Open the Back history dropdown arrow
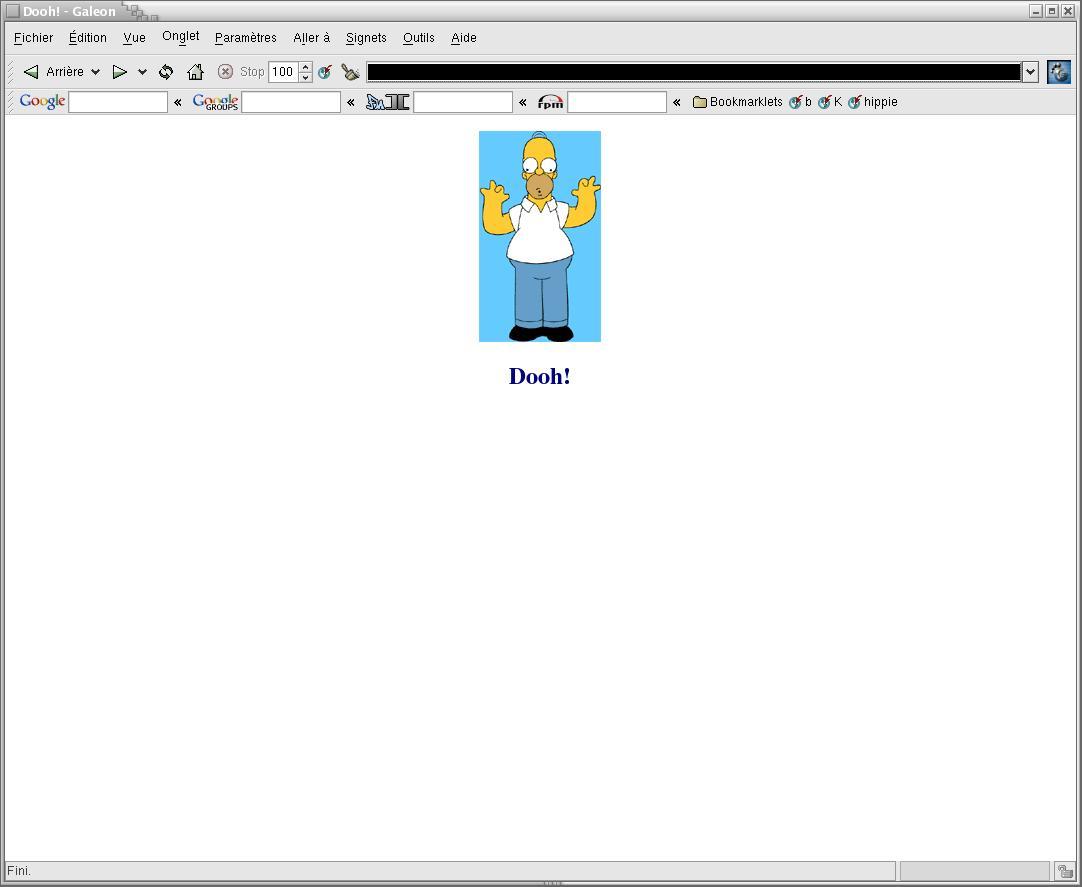The width and height of the screenshot is (1082, 887). pos(95,72)
